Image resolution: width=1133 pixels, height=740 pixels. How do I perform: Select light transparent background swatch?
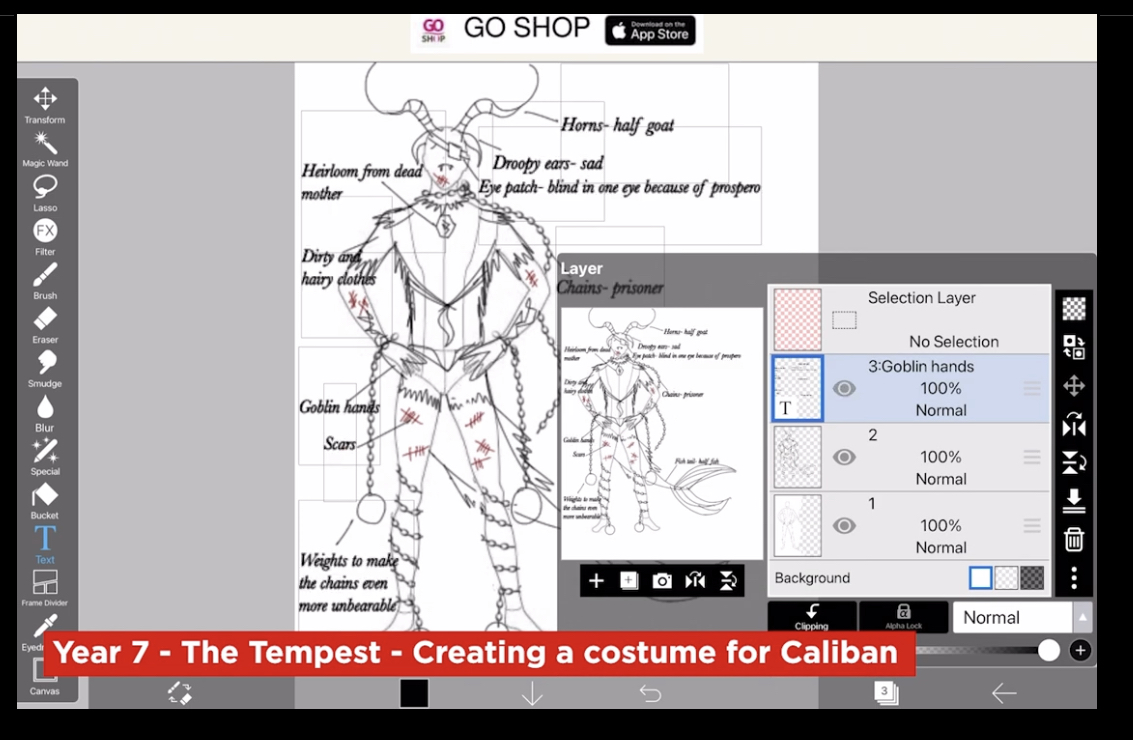click(1007, 578)
